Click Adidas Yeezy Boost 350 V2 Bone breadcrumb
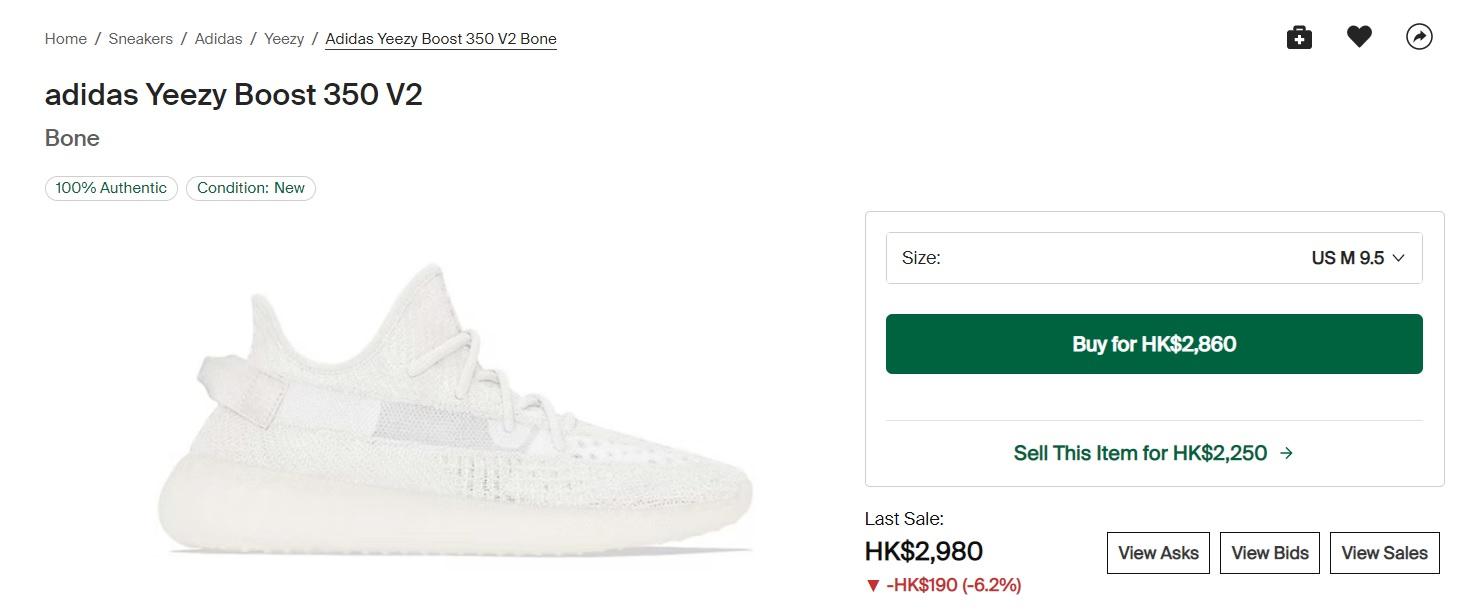The image size is (1474, 610). tap(441, 39)
